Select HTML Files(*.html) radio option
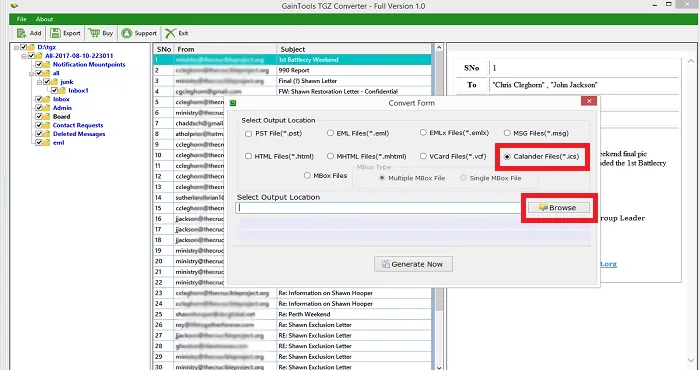Screen dimensions: 700x370 [x=248, y=156]
